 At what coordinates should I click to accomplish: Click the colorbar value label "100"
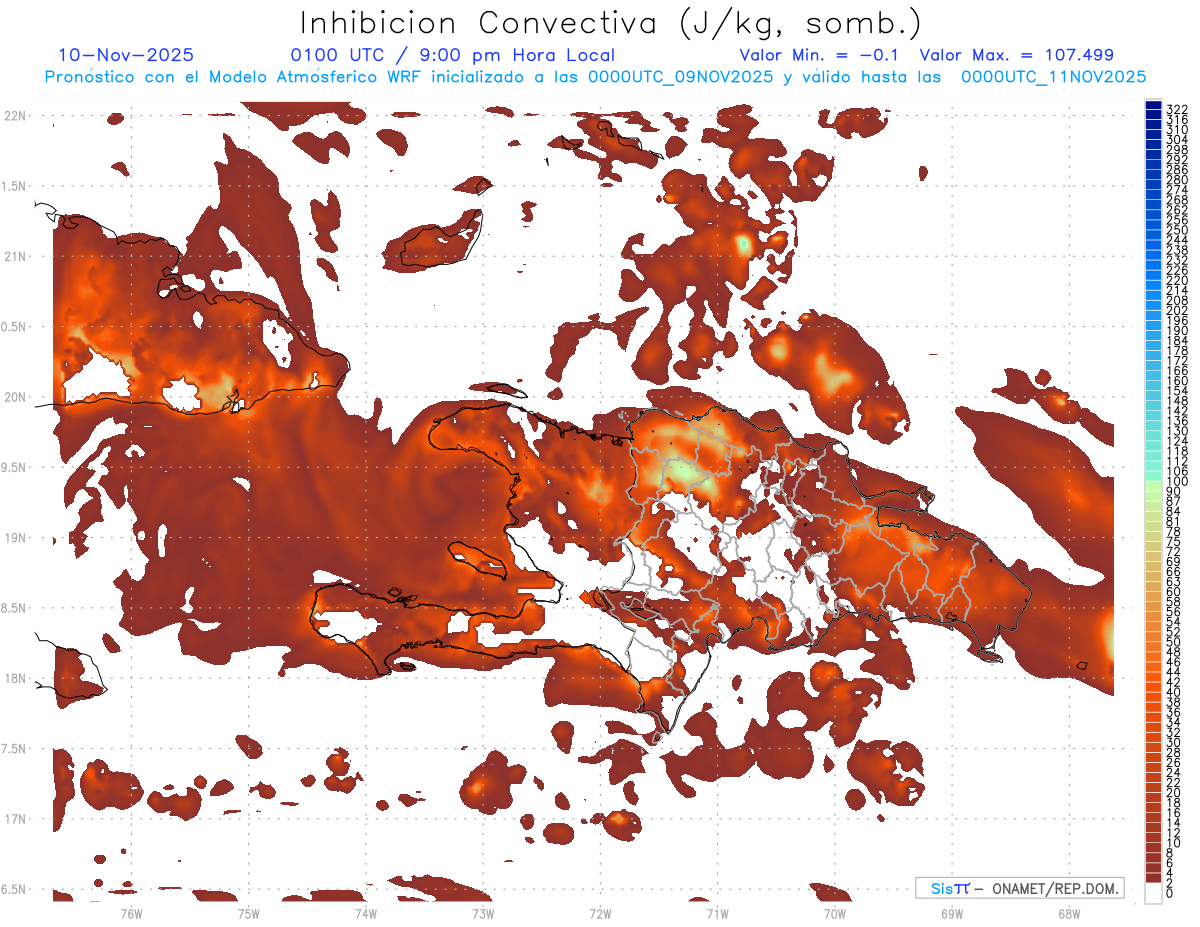tap(1177, 481)
